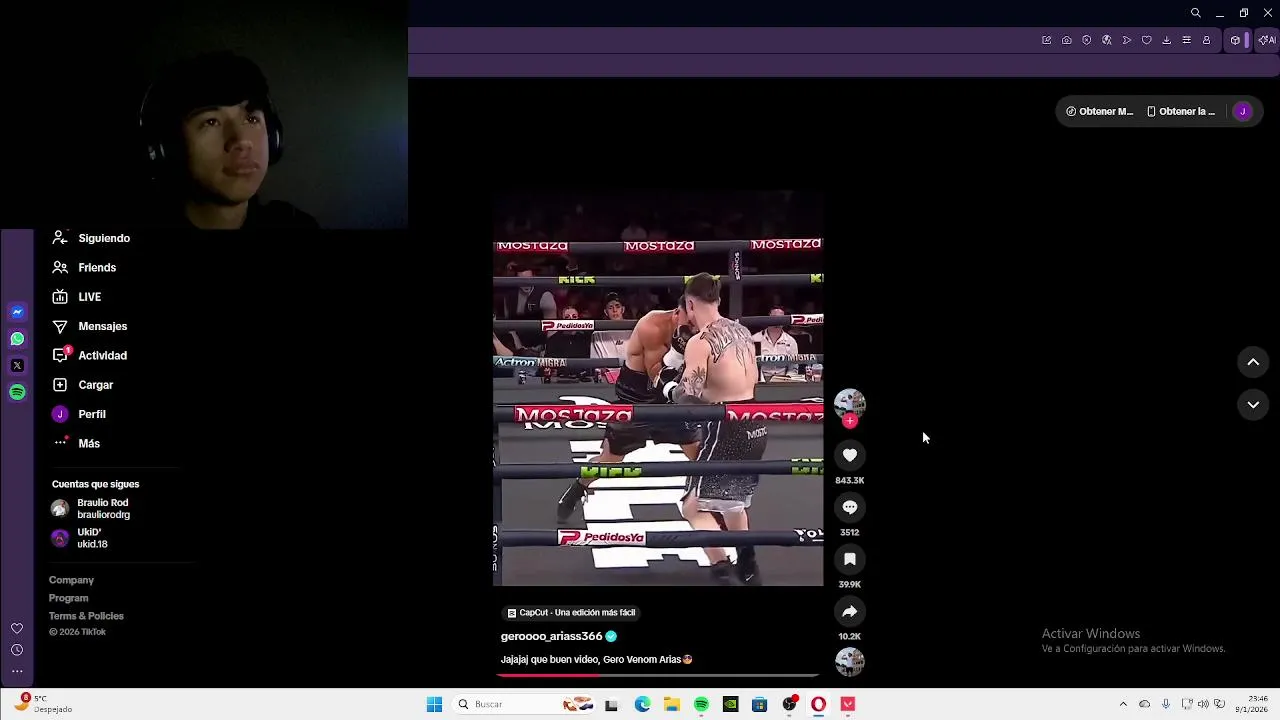Take a snapshot with the camera icon
1280x720 pixels.
(x=1067, y=40)
